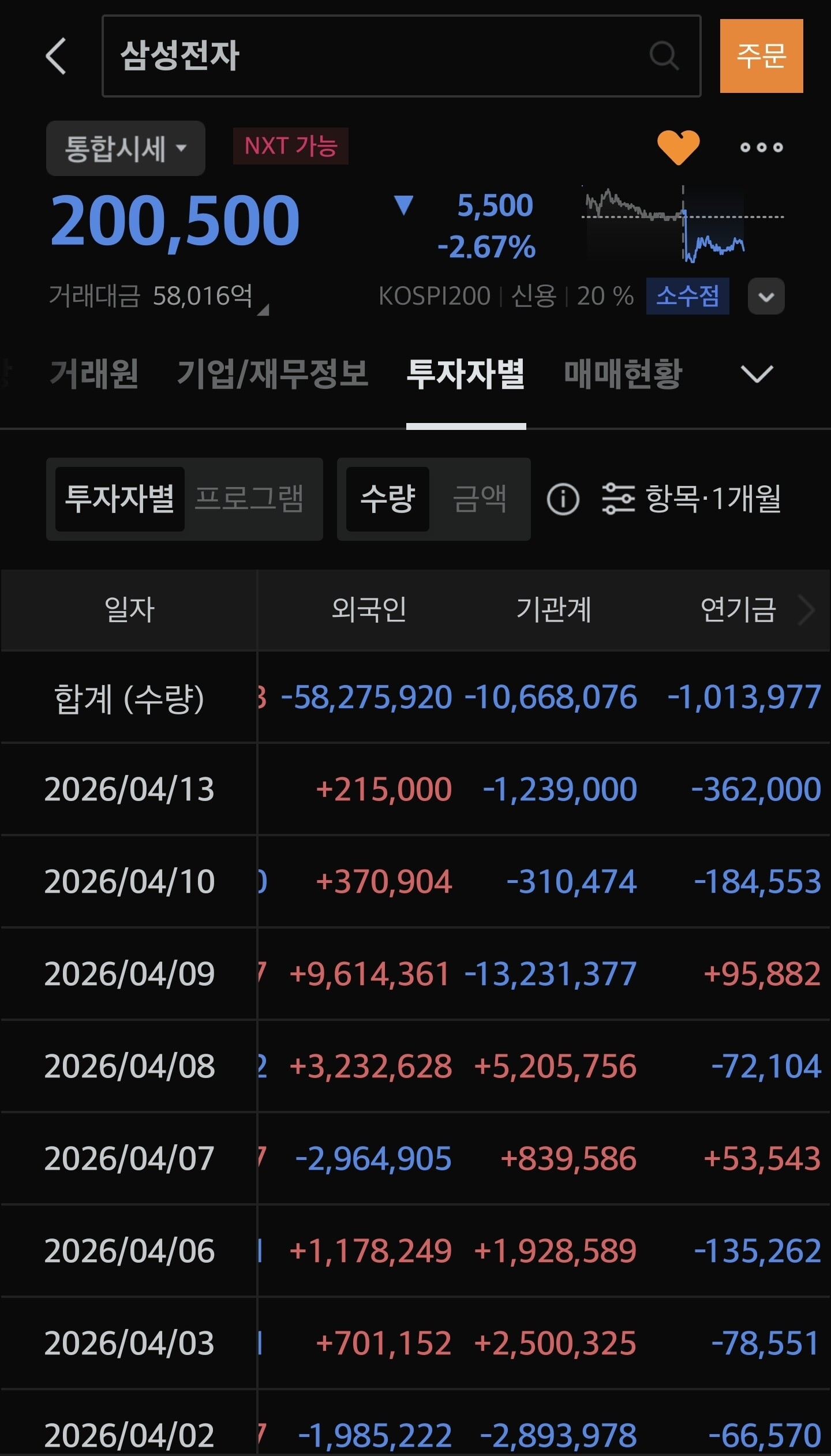The image size is (831, 1456).
Task: Switch to the 기업/재무정보 tab
Action: (x=272, y=373)
